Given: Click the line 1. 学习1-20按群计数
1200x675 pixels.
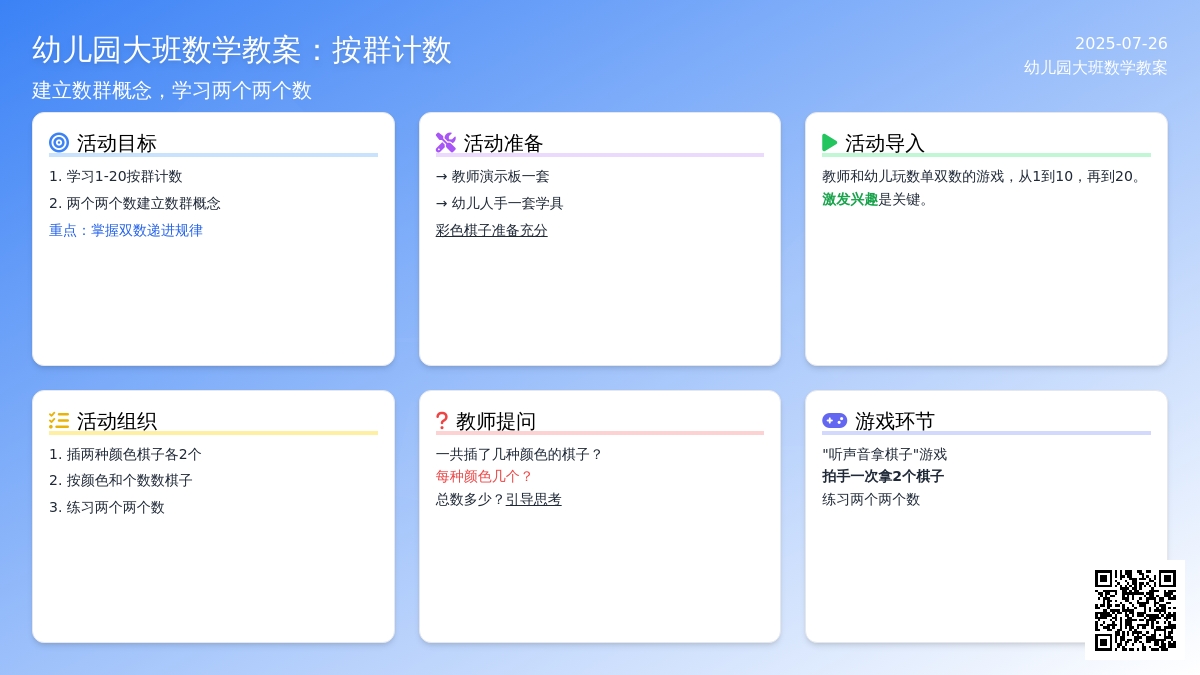Looking at the screenshot, I should point(116,176).
